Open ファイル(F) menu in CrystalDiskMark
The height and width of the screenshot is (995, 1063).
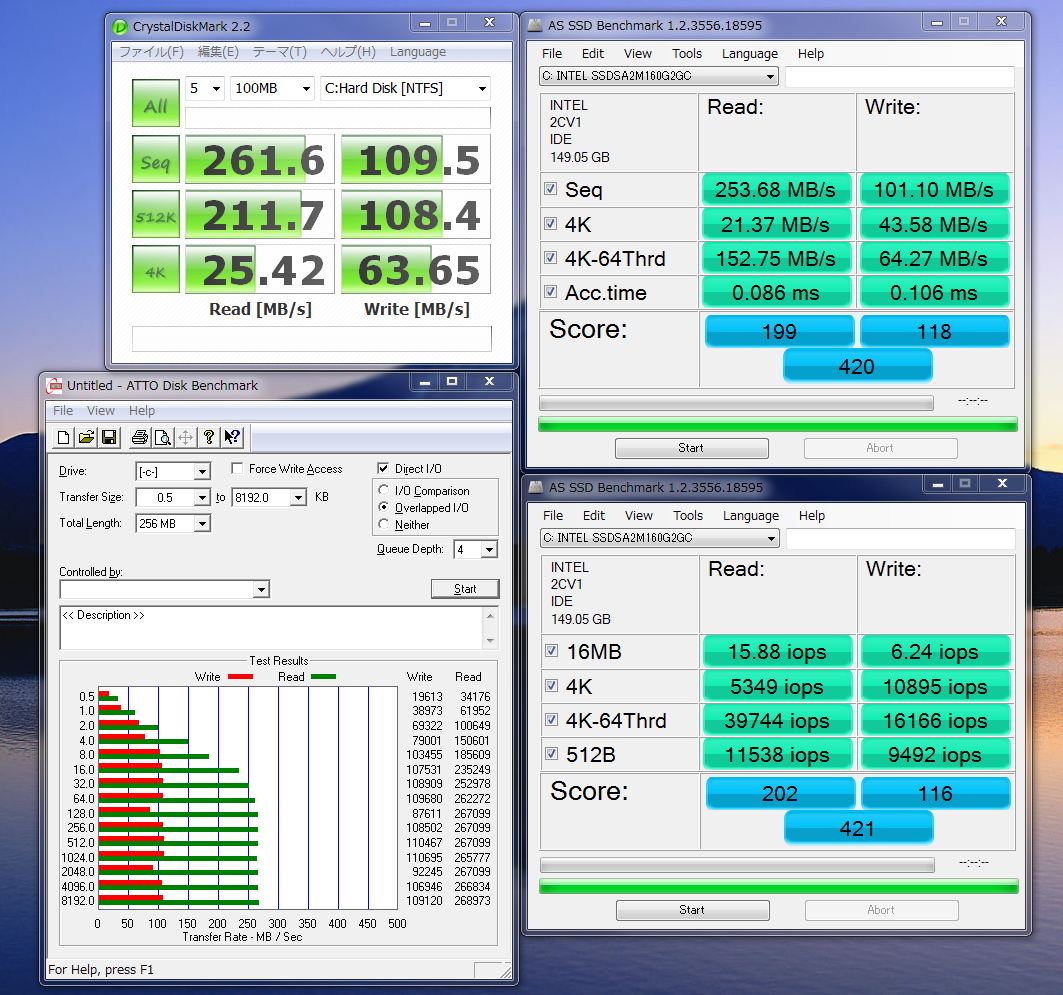[x=151, y=52]
